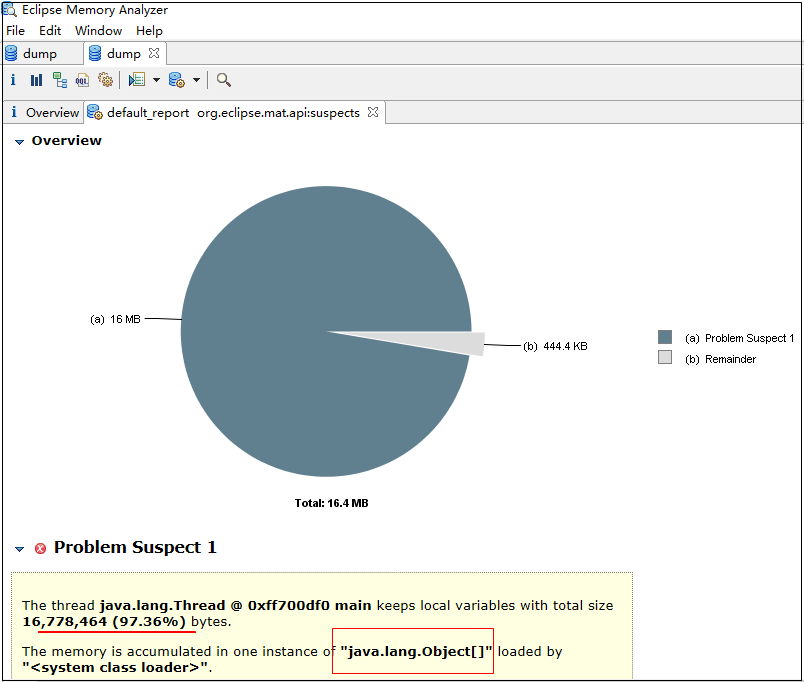
Task: Click the Problem Suspect 1 legend swatch
Action: point(665,338)
